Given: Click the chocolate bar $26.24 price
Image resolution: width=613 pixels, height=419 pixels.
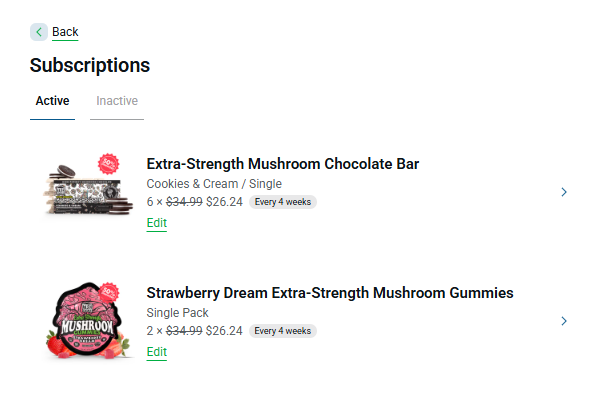Looking at the screenshot, I should point(225,202).
